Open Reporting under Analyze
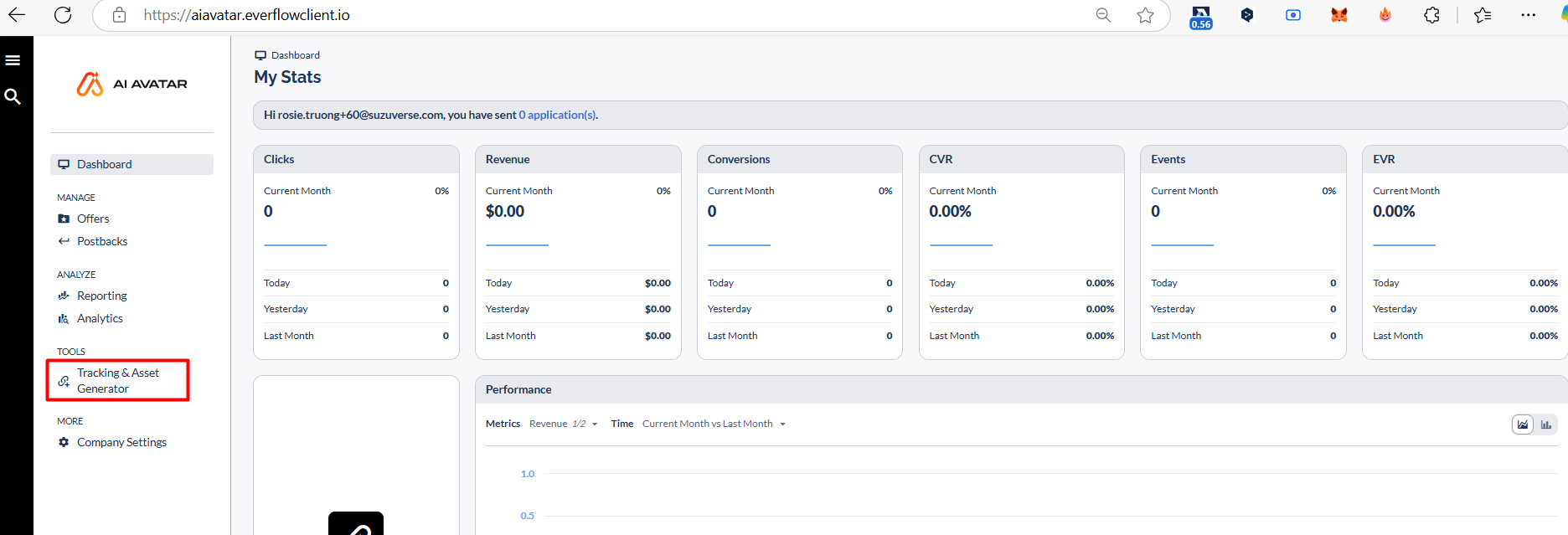 [x=101, y=296]
